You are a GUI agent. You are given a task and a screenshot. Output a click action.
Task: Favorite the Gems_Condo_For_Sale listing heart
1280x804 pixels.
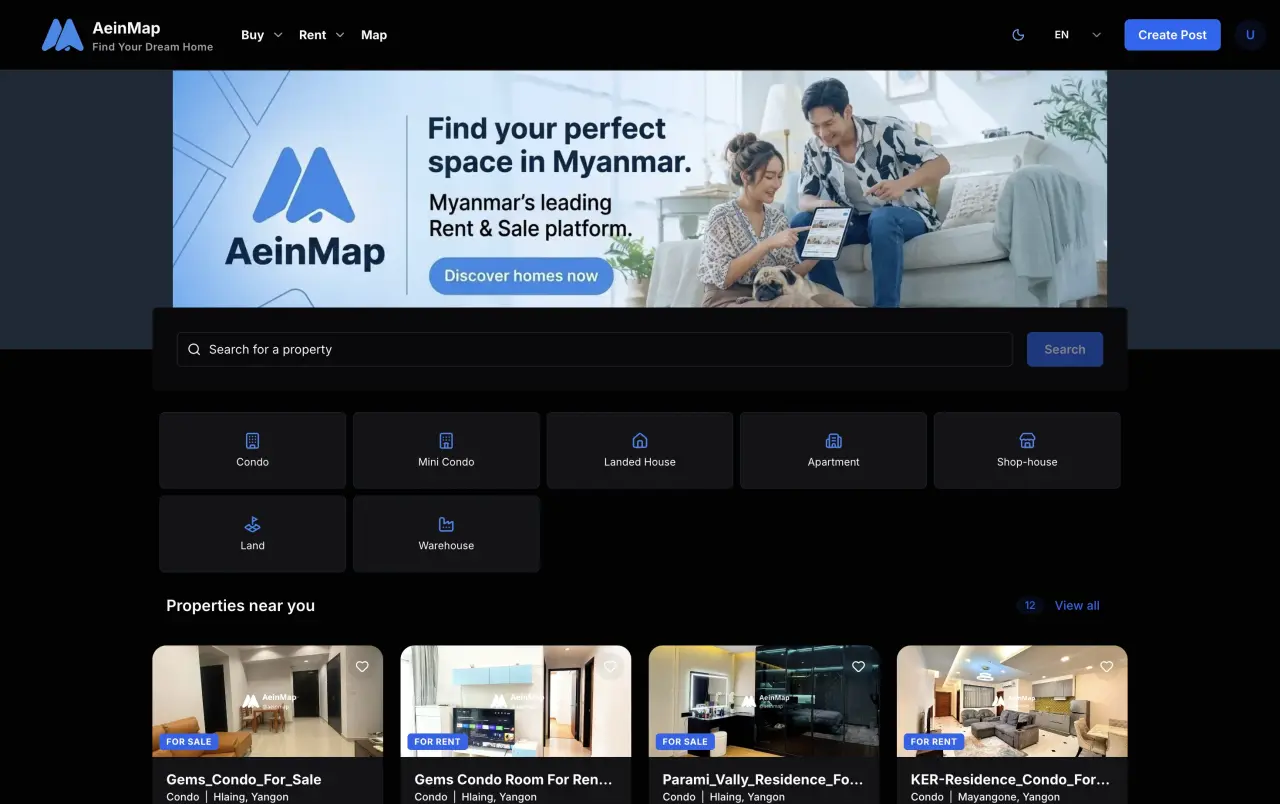coord(362,666)
